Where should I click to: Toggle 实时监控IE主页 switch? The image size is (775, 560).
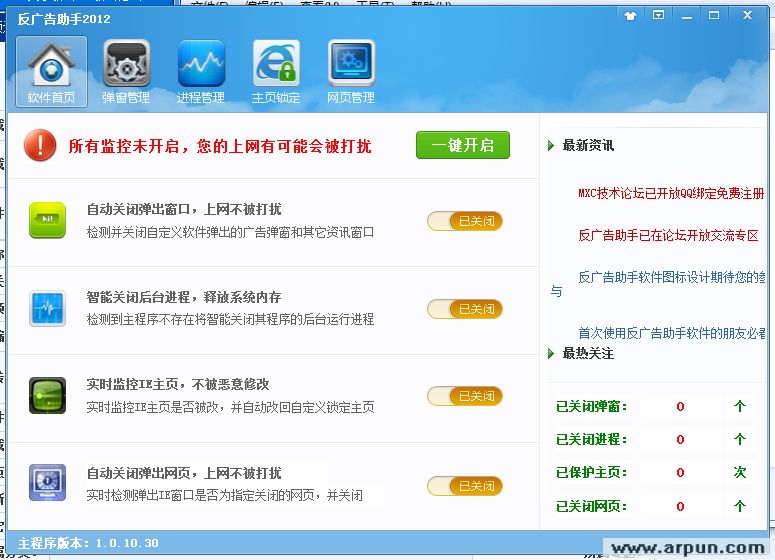click(465, 396)
